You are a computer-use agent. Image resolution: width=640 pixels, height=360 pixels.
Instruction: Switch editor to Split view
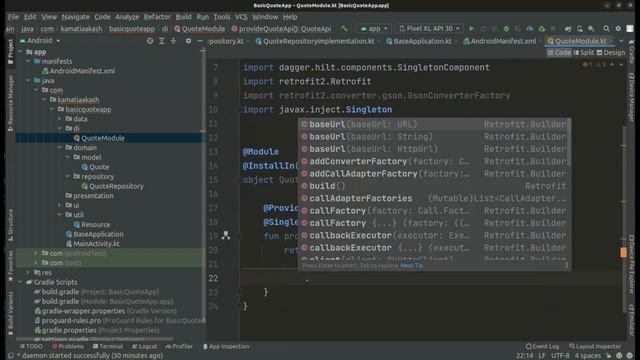(584, 53)
